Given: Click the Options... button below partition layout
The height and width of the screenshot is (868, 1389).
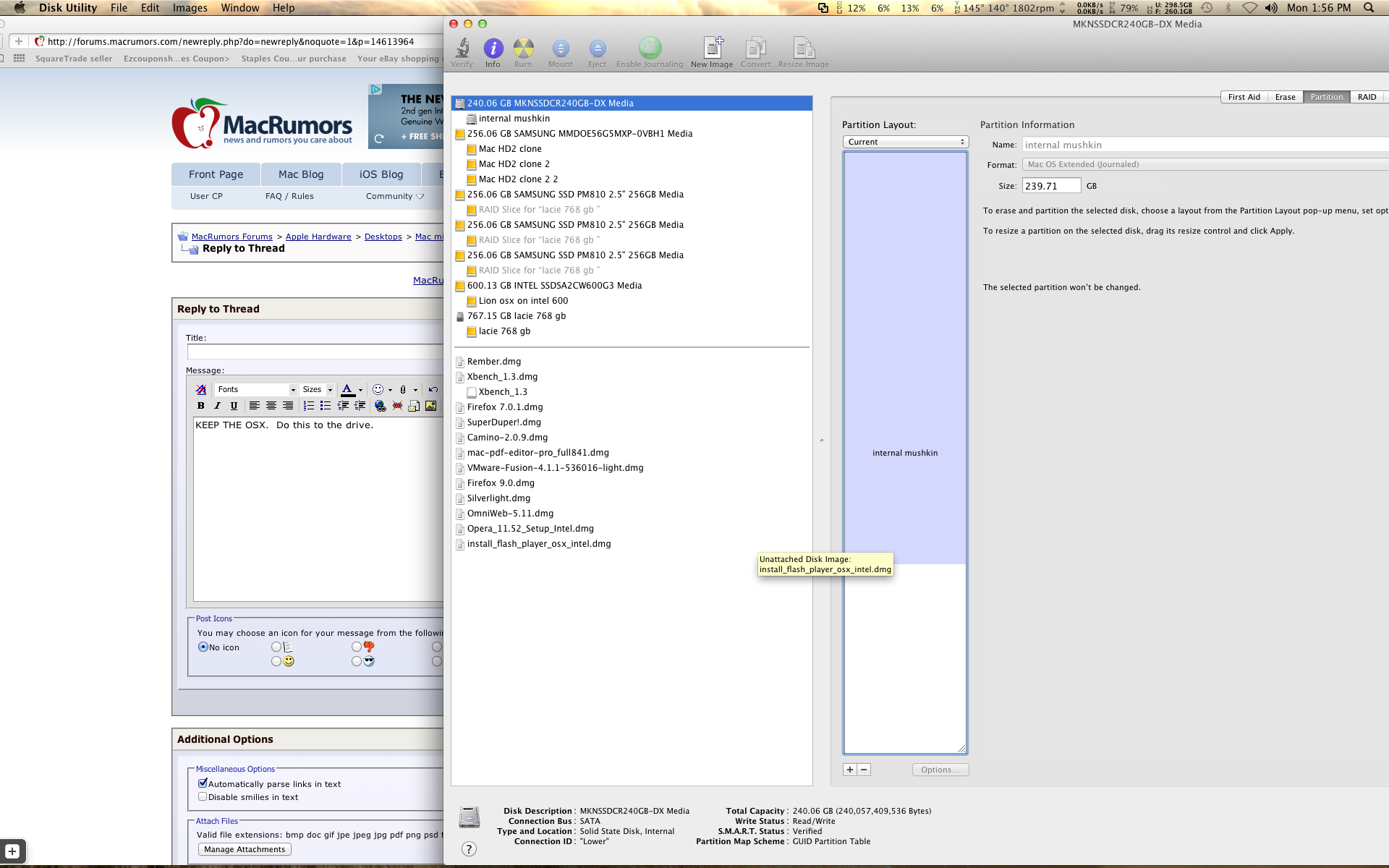Looking at the screenshot, I should point(940,770).
